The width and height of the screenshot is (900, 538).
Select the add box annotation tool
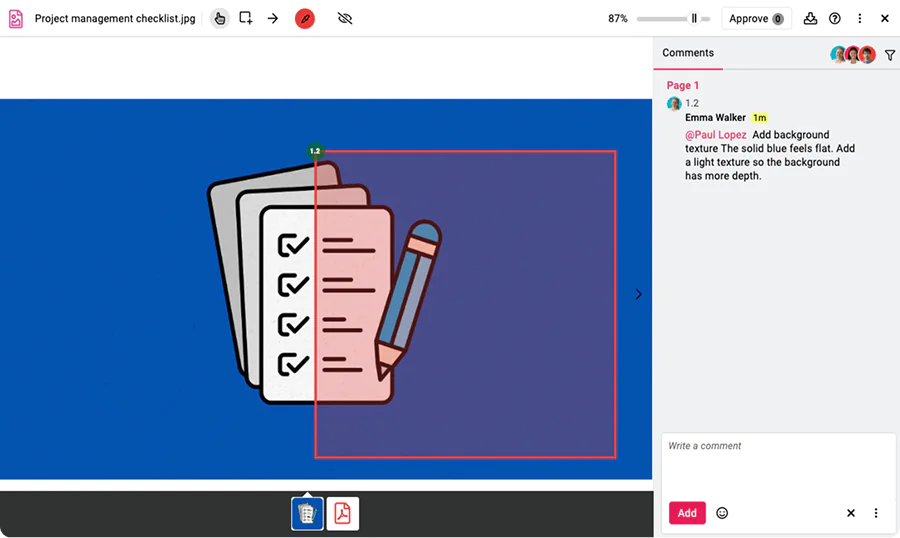pos(246,18)
